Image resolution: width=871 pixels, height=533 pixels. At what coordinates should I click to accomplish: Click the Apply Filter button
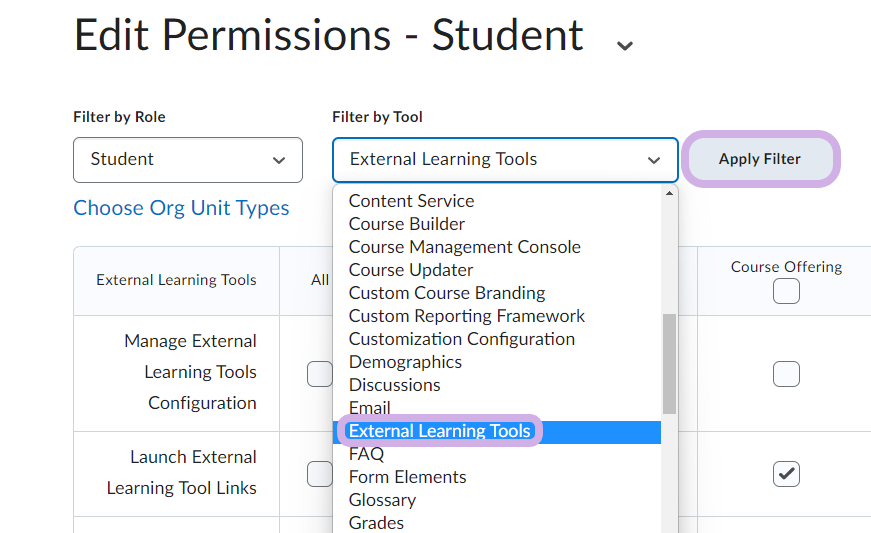(x=759, y=159)
